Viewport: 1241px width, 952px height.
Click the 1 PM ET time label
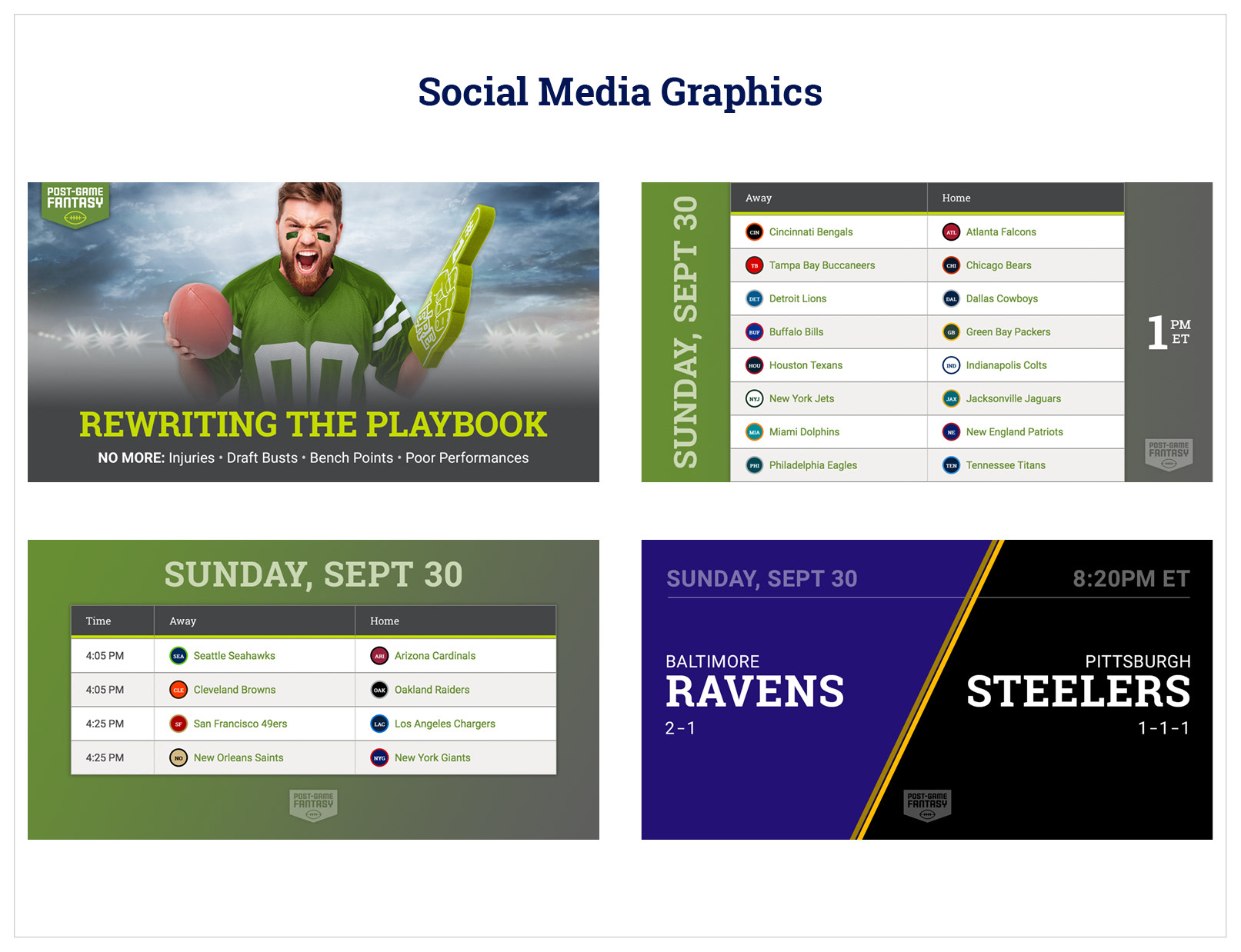[1169, 332]
